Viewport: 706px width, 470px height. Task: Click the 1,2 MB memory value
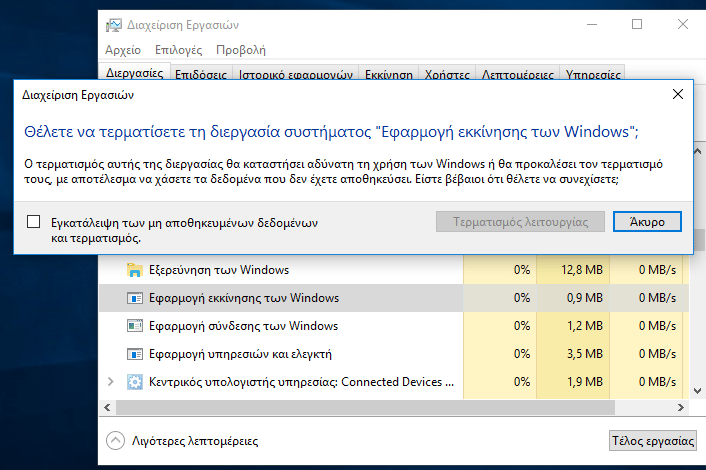(x=584, y=326)
